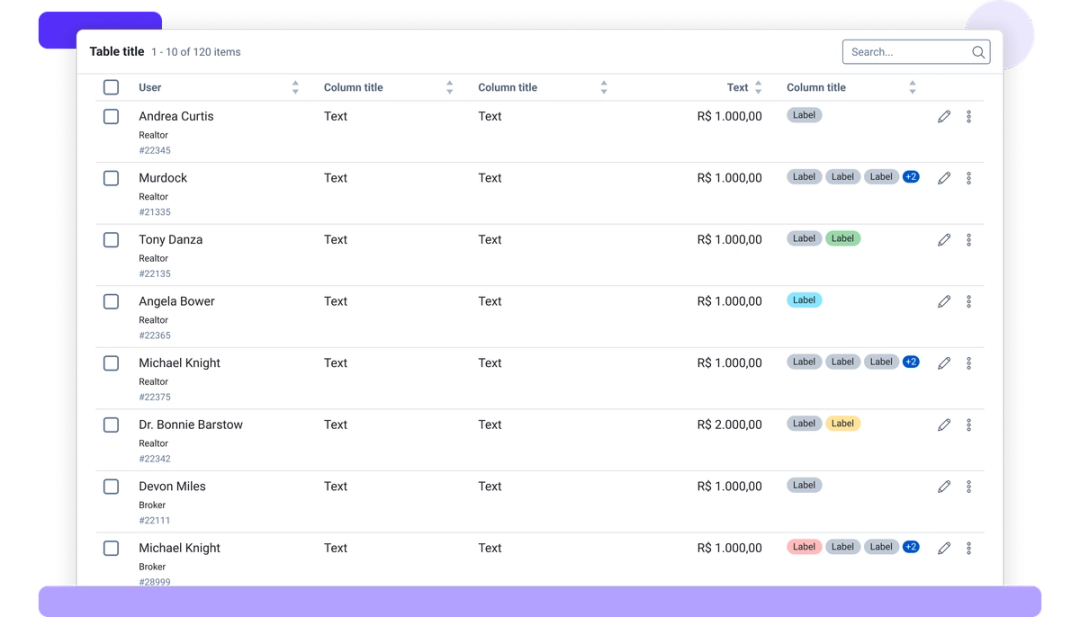Image resolution: width=1080 pixels, height=617 pixels.
Task: Open user record #22345 under Andrea Curtis
Action: 154,150
